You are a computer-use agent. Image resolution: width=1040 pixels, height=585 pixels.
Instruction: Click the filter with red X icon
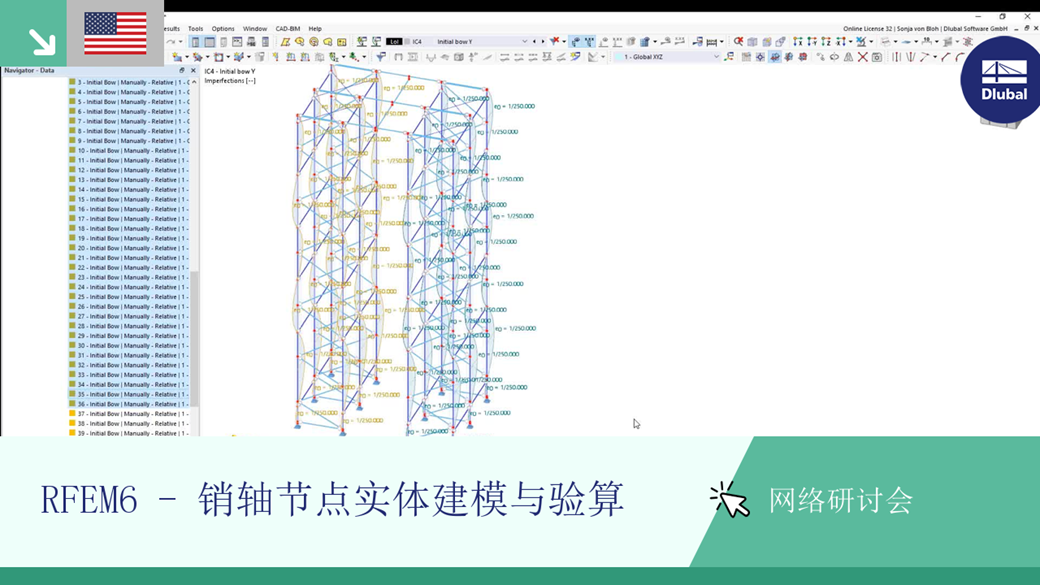click(x=554, y=41)
